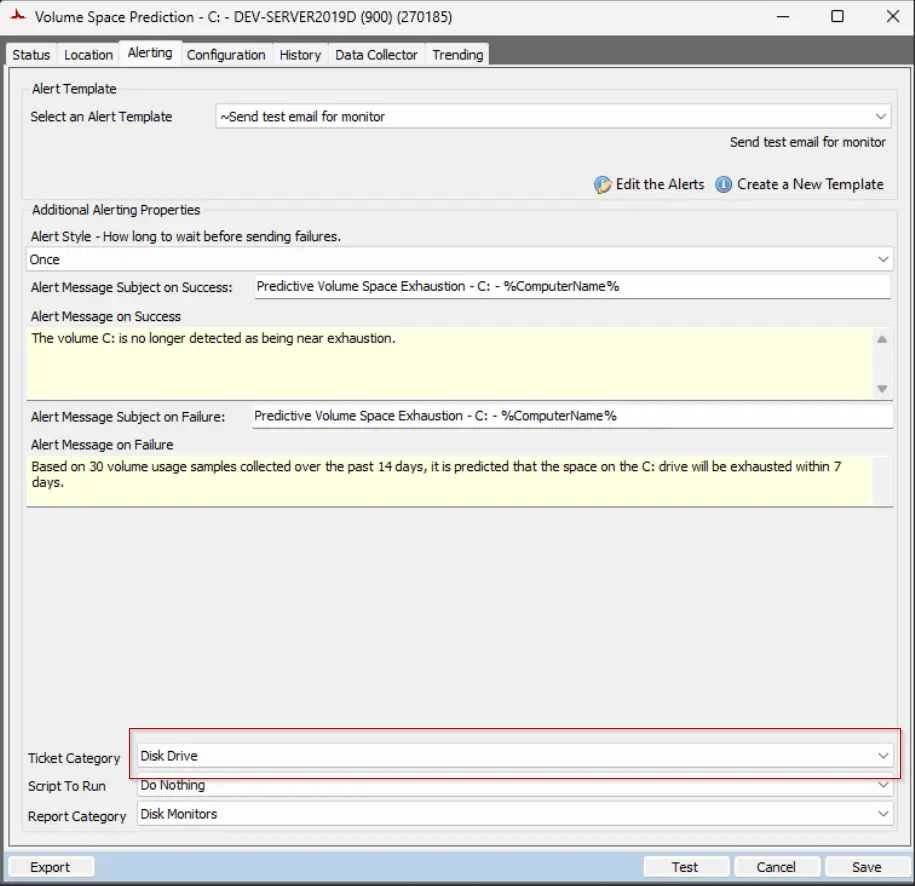This screenshot has width=915, height=886.
Task: Click the Test button
Action: click(x=685, y=867)
